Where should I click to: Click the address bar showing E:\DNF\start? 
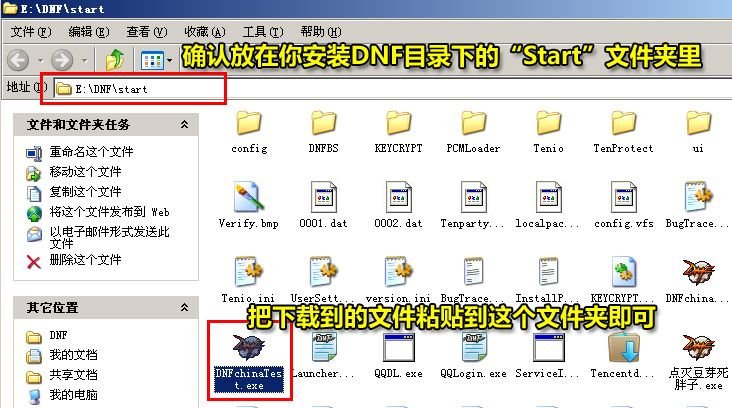(392, 89)
